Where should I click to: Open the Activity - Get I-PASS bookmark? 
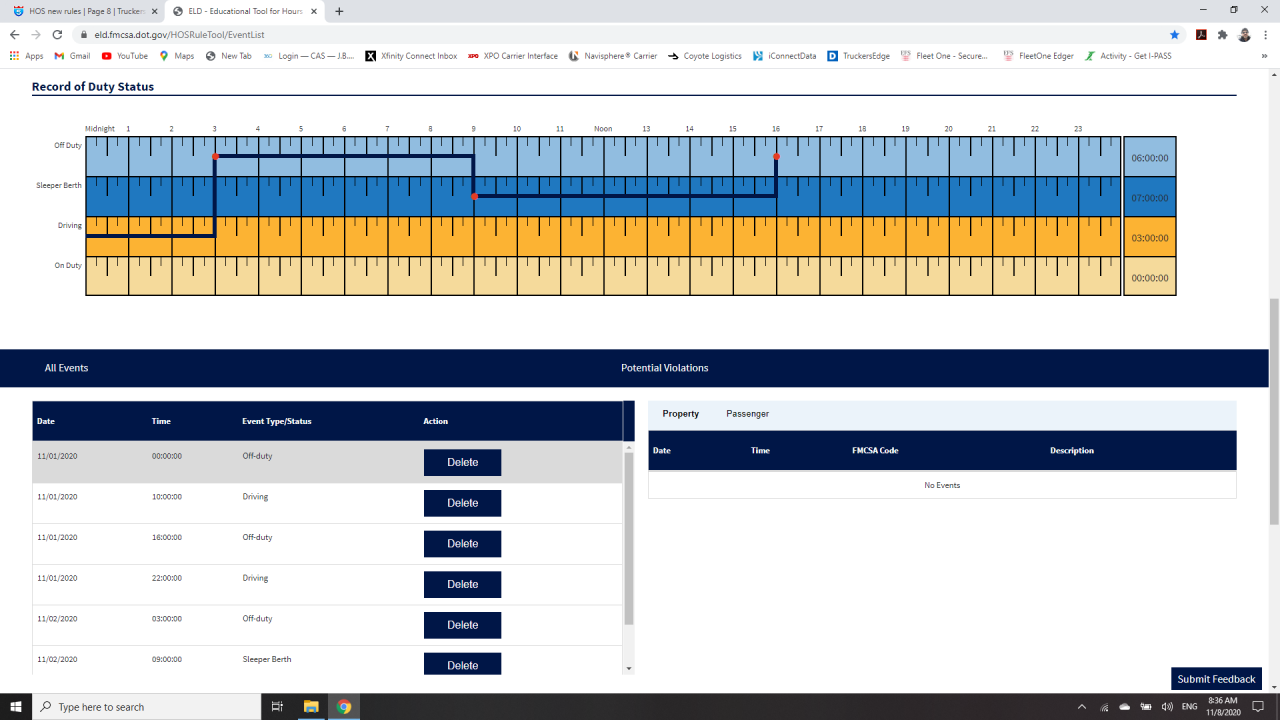click(x=1128, y=56)
